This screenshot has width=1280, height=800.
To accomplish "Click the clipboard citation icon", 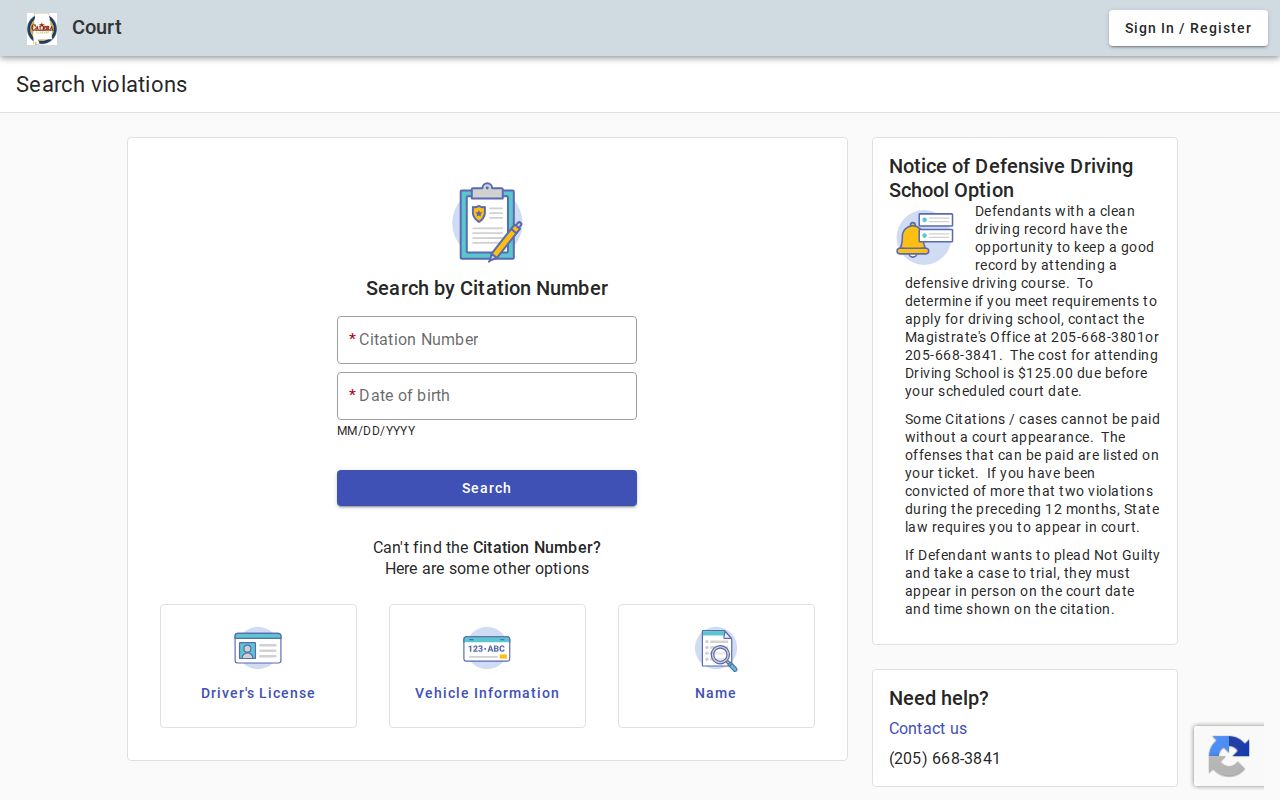I will [487, 222].
